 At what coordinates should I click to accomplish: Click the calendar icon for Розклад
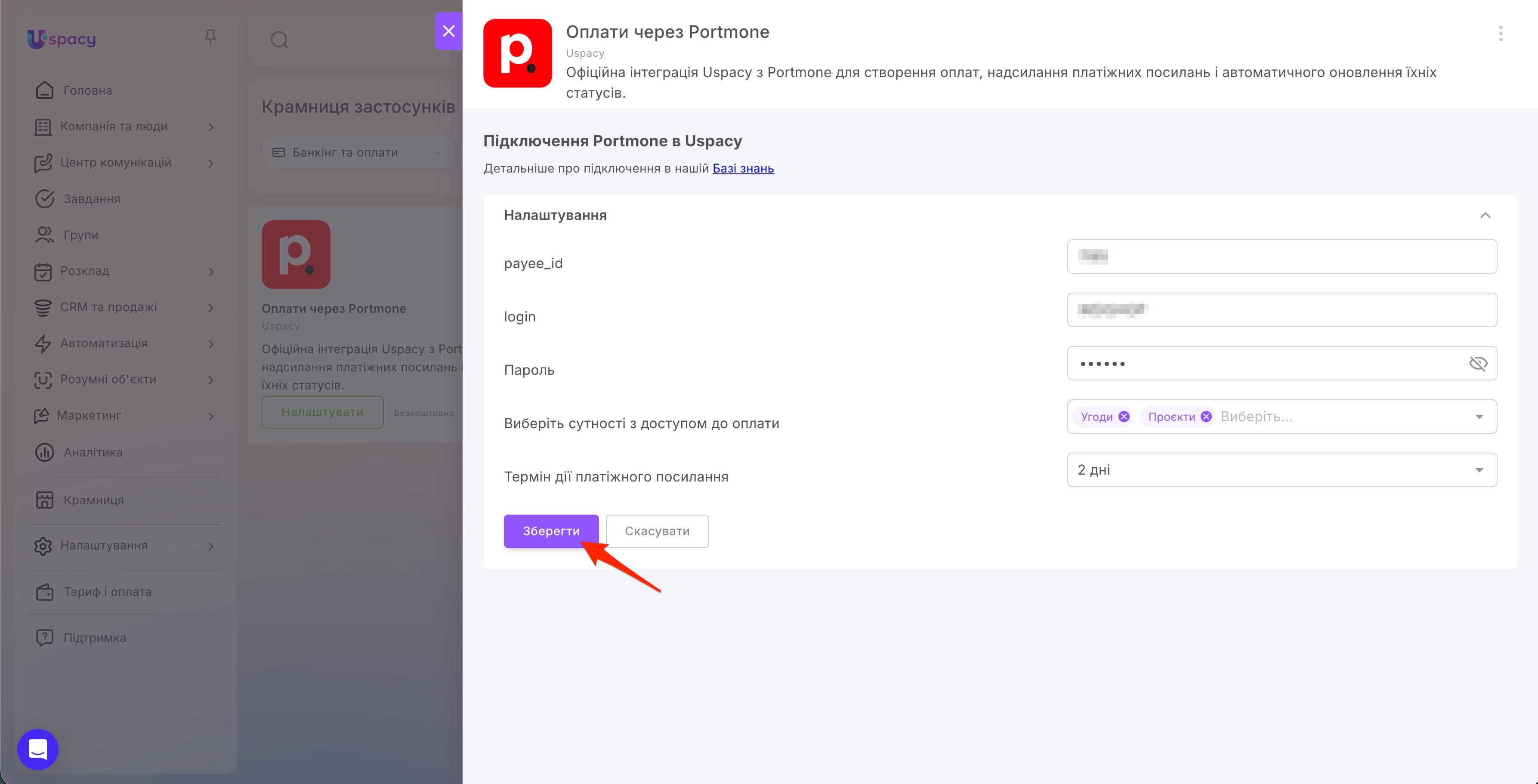(x=43, y=272)
